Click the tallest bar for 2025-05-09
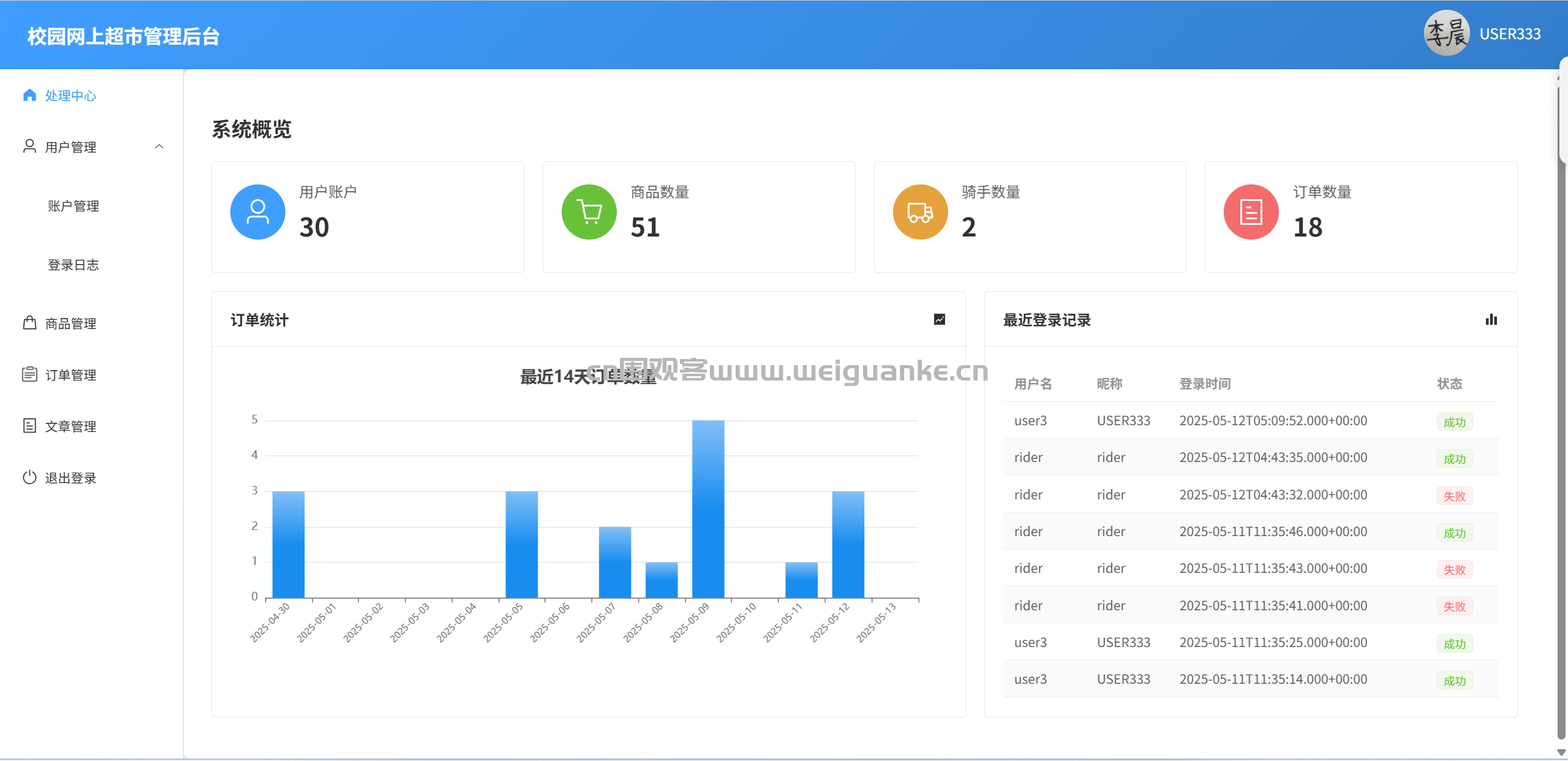The width and height of the screenshot is (1568, 761). coord(708,509)
